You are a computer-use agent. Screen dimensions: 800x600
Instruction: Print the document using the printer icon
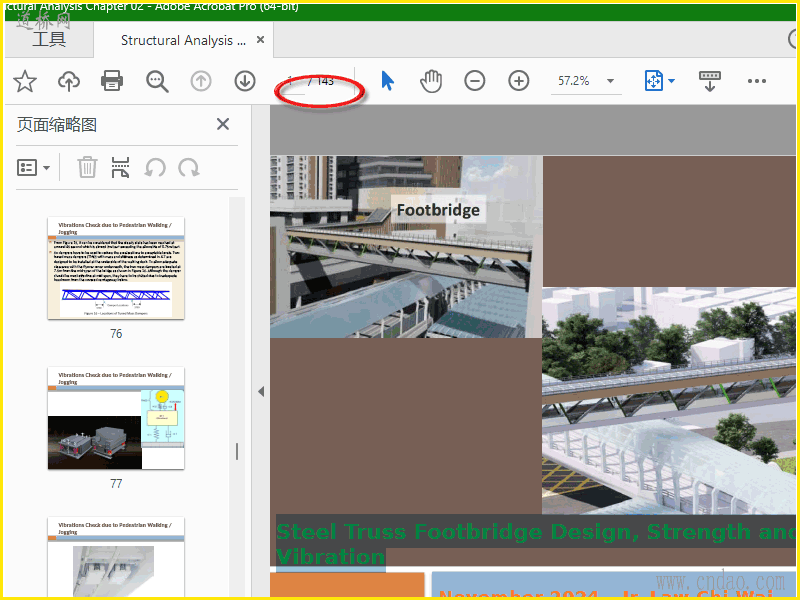pyautogui.click(x=112, y=81)
